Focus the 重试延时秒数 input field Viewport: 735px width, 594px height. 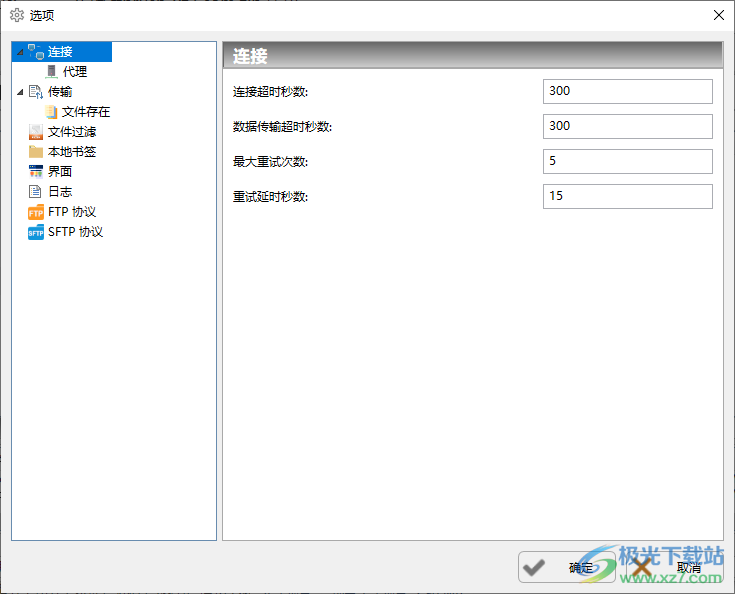[x=628, y=196]
